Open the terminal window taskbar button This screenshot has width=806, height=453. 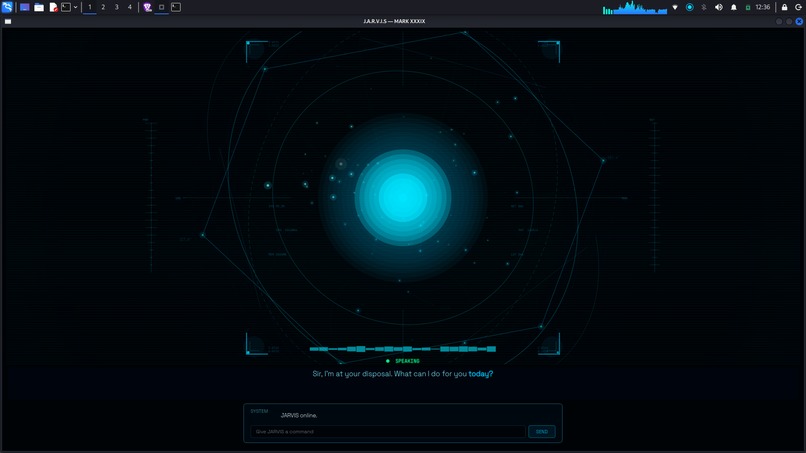click(x=176, y=7)
